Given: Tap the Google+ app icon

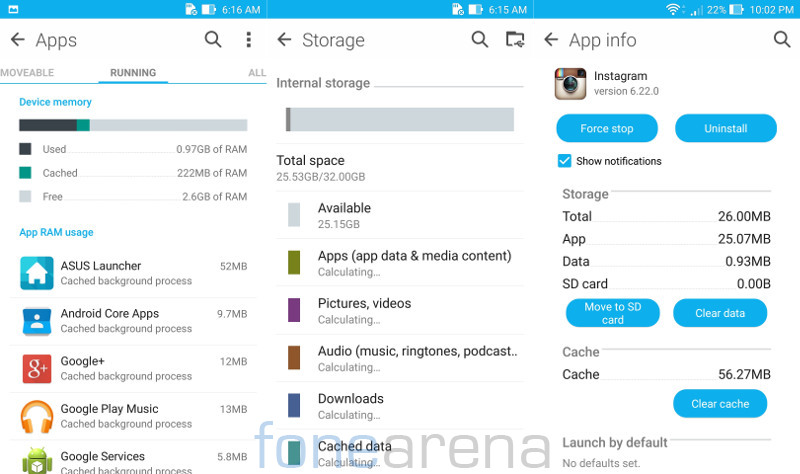Looking at the screenshot, I should click(x=37, y=369).
